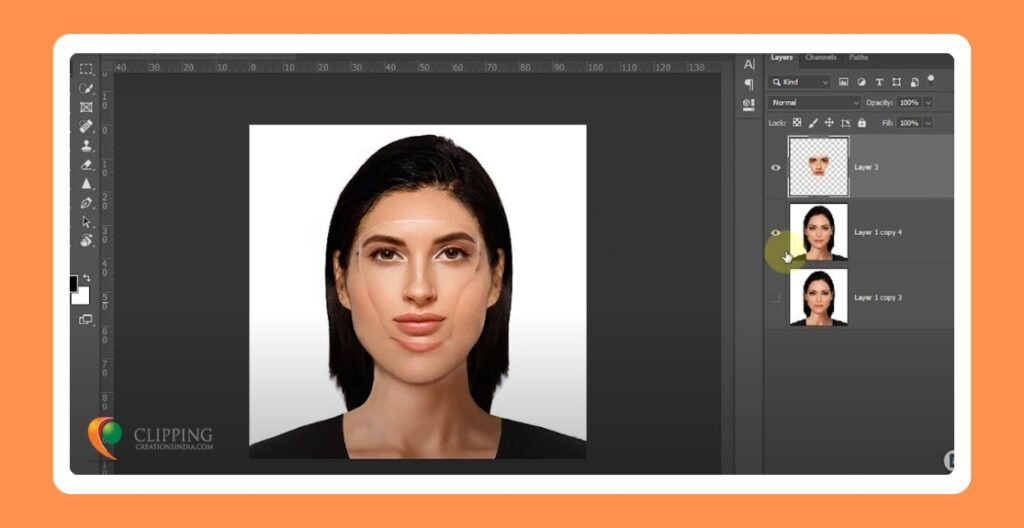The height and width of the screenshot is (528, 1024).
Task: Switch to the Paths tab
Action: [x=858, y=58]
